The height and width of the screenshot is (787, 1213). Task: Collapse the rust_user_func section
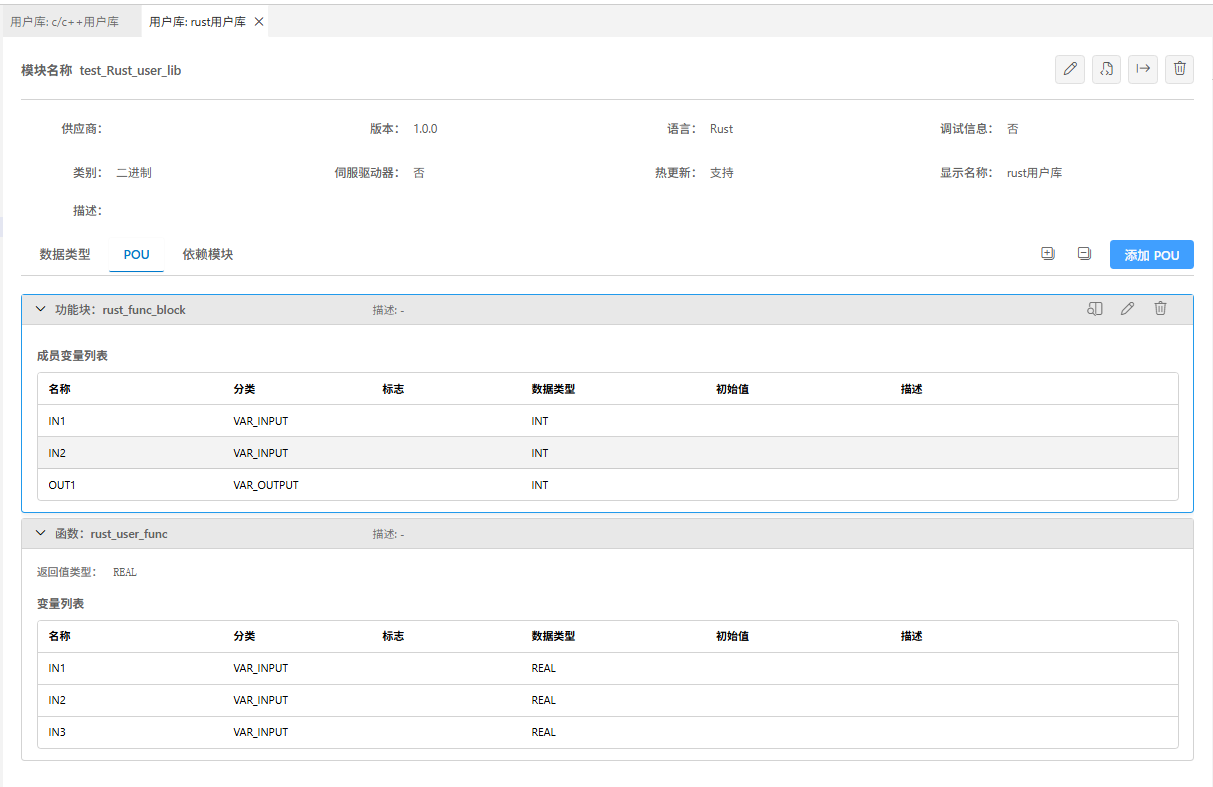tap(41, 533)
